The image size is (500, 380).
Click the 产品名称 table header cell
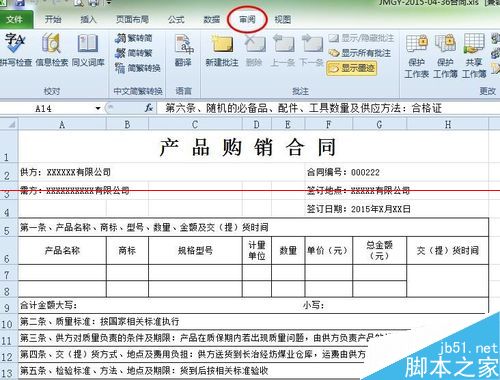62,250
